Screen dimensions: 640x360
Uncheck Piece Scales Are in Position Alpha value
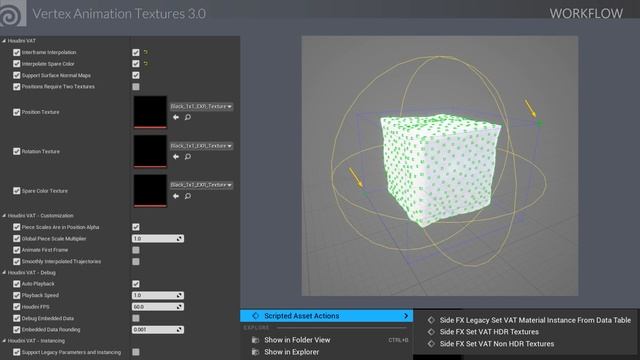point(136,227)
